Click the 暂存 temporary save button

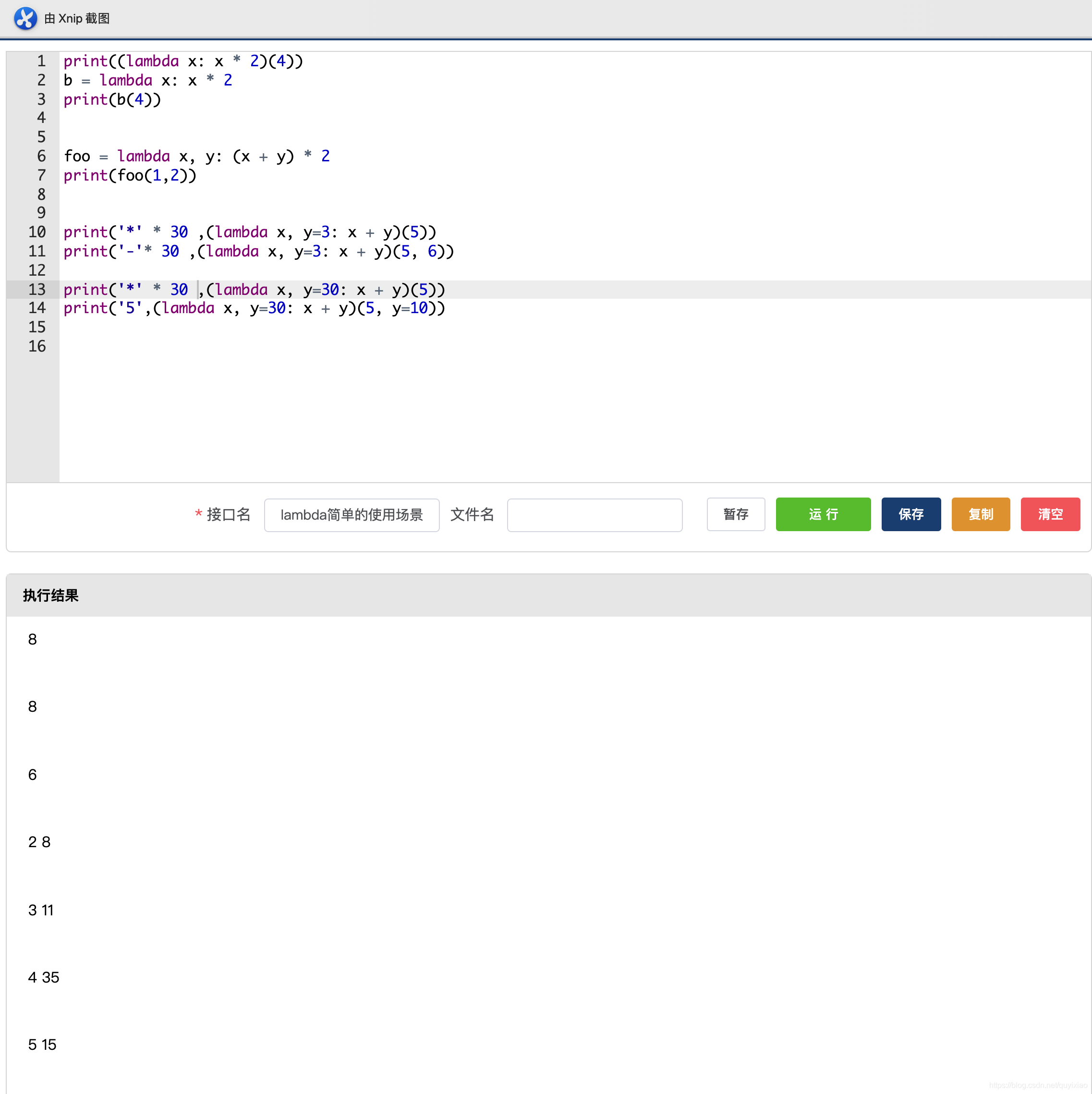pyautogui.click(x=735, y=514)
